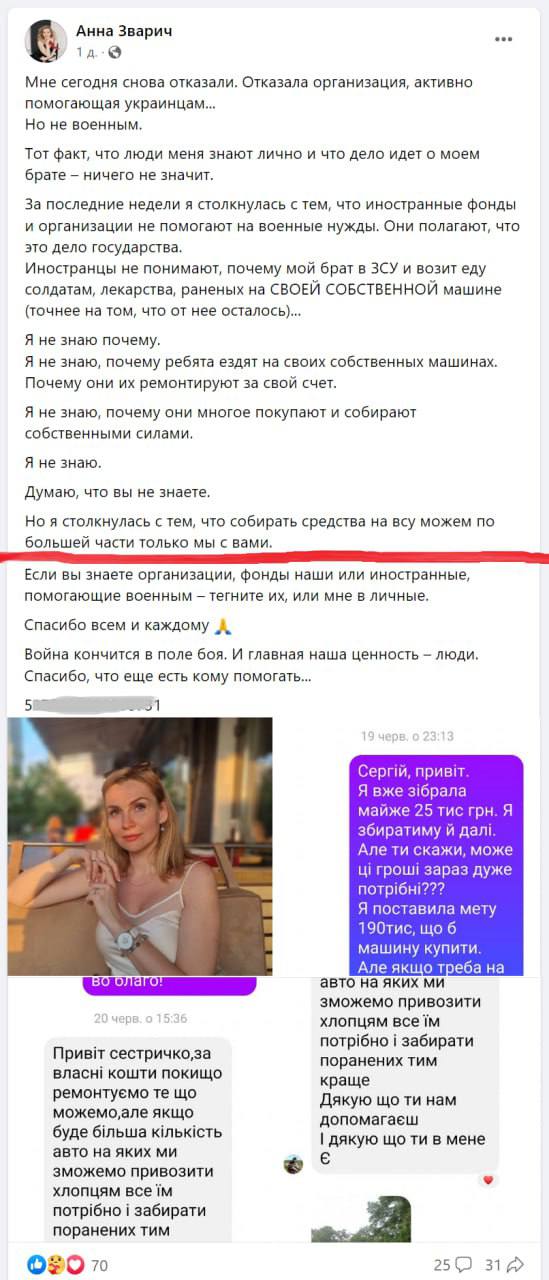The height and width of the screenshot is (1280, 549).
Task: Open chat screenshot starting 'Привіт сестричко'
Action: coord(140,1109)
